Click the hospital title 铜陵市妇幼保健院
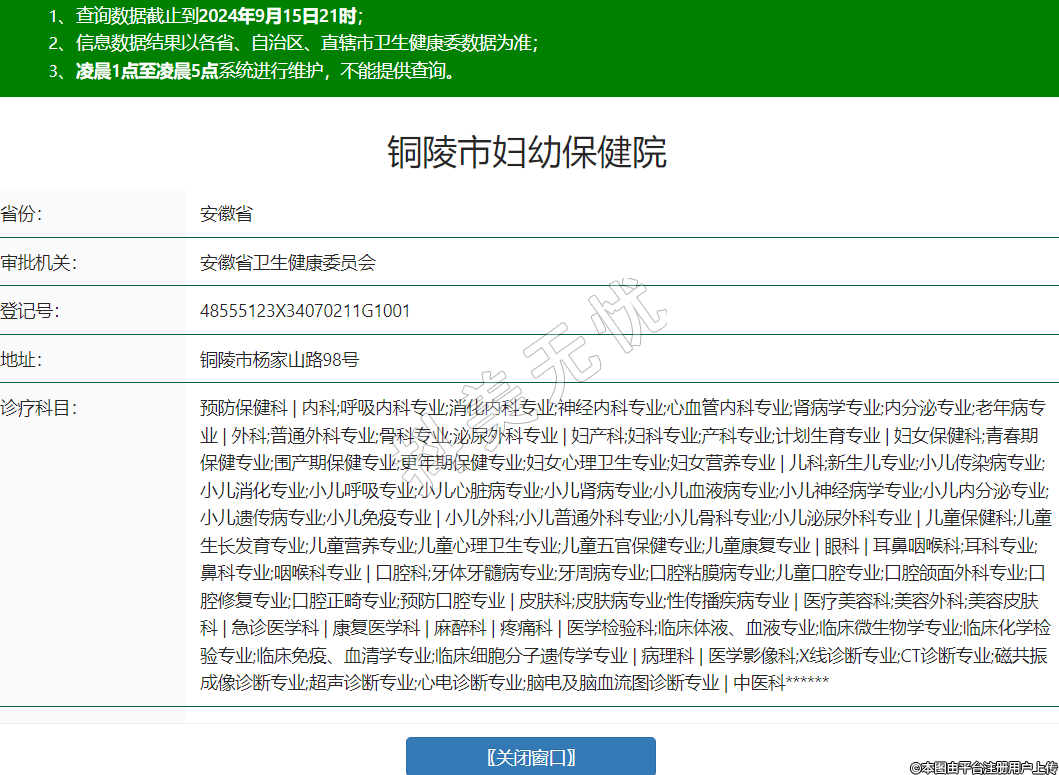This screenshot has height=775, width=1059. [x=527, y=153]
